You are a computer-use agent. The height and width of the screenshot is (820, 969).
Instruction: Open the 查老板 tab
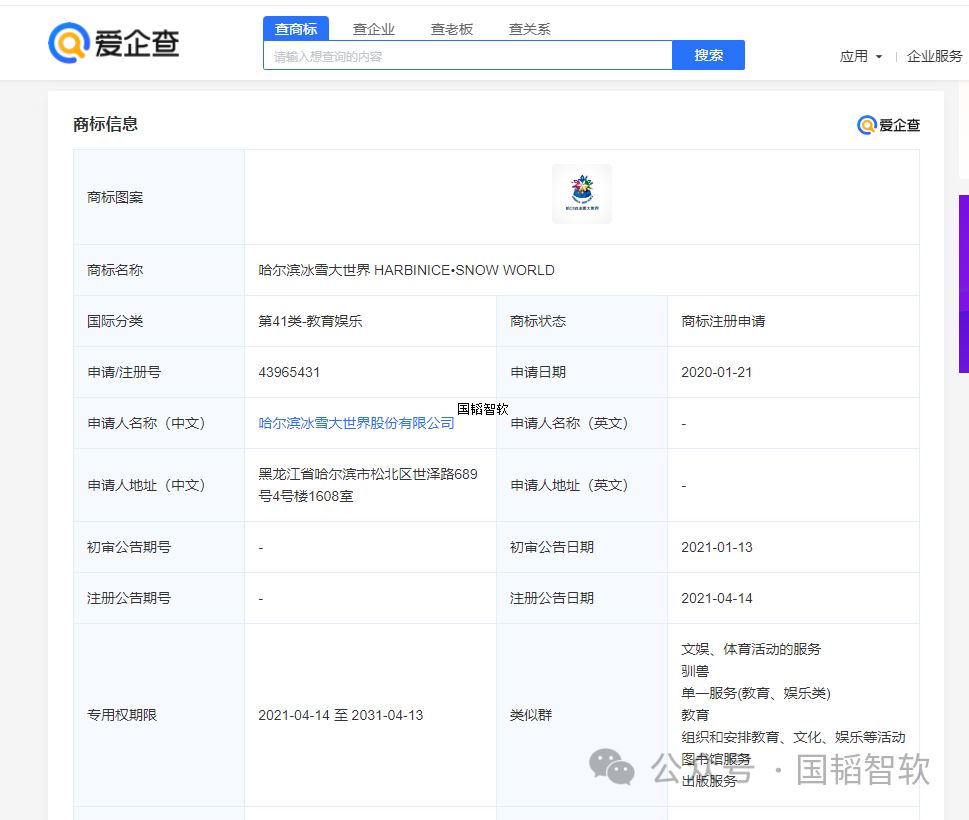pos(452,29)
